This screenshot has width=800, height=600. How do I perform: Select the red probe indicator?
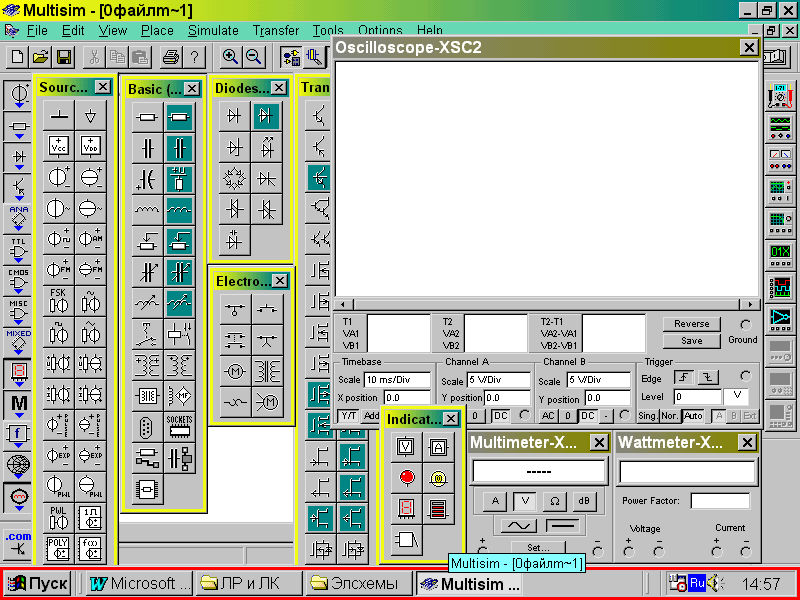407,478
